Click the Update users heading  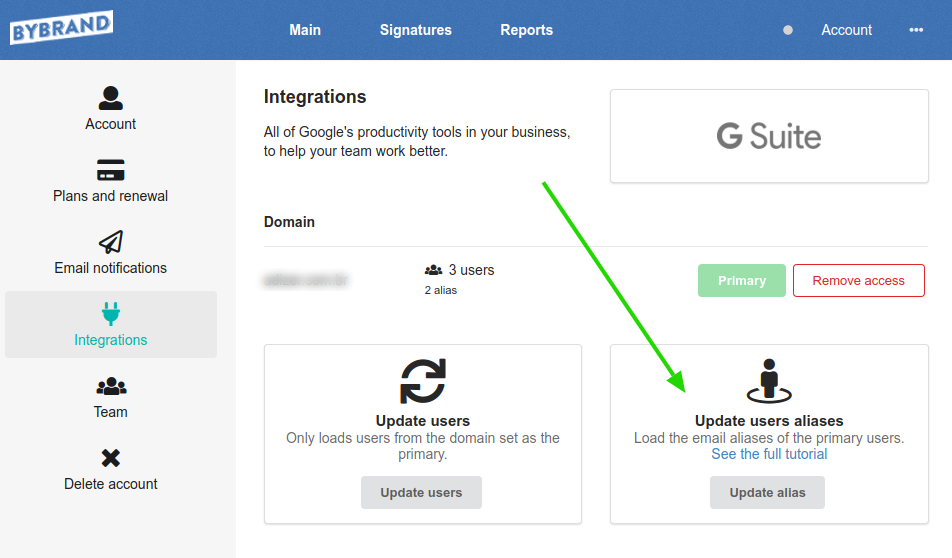423,421
